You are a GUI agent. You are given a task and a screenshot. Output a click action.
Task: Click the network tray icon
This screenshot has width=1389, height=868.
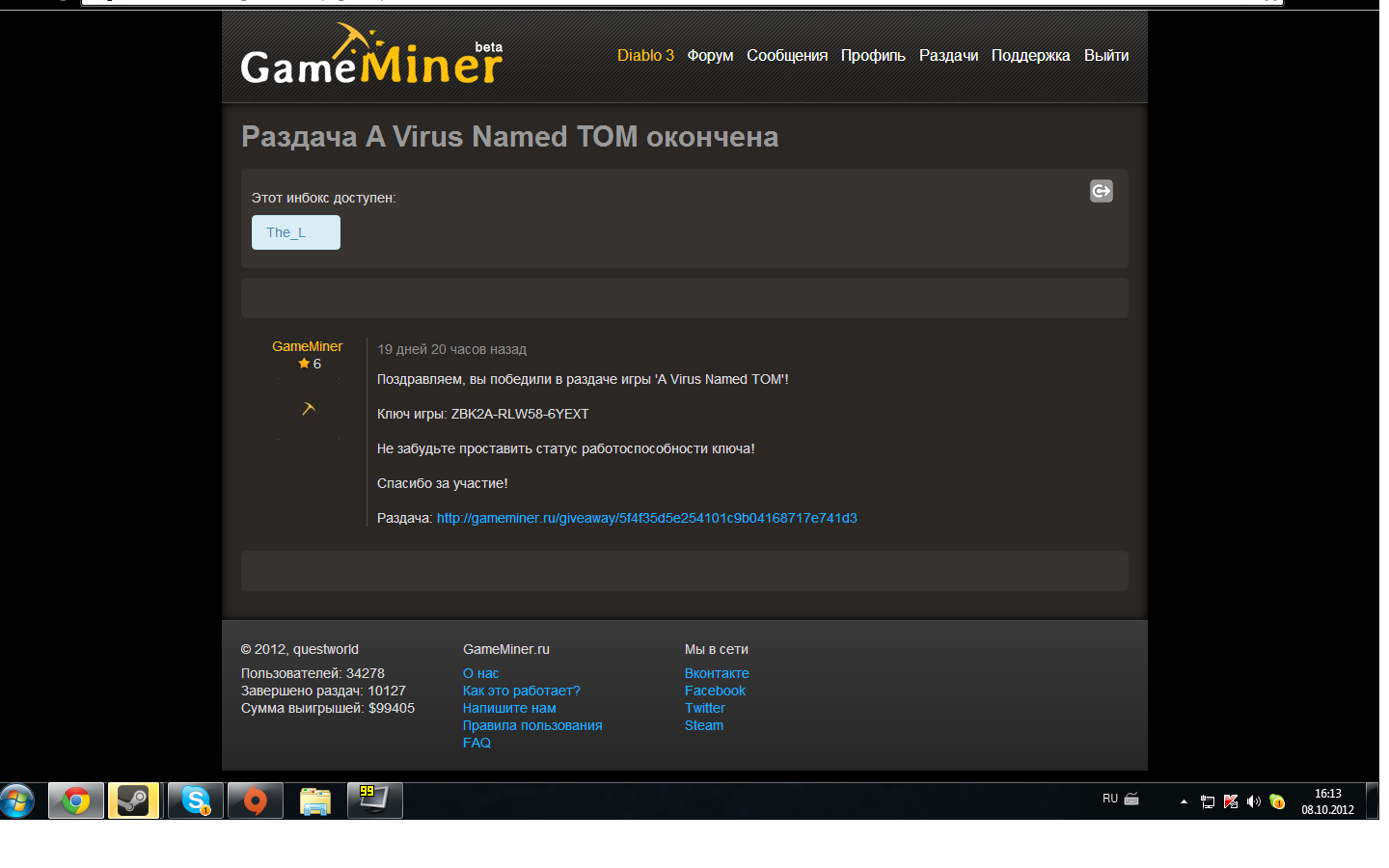pos(1208,801)
